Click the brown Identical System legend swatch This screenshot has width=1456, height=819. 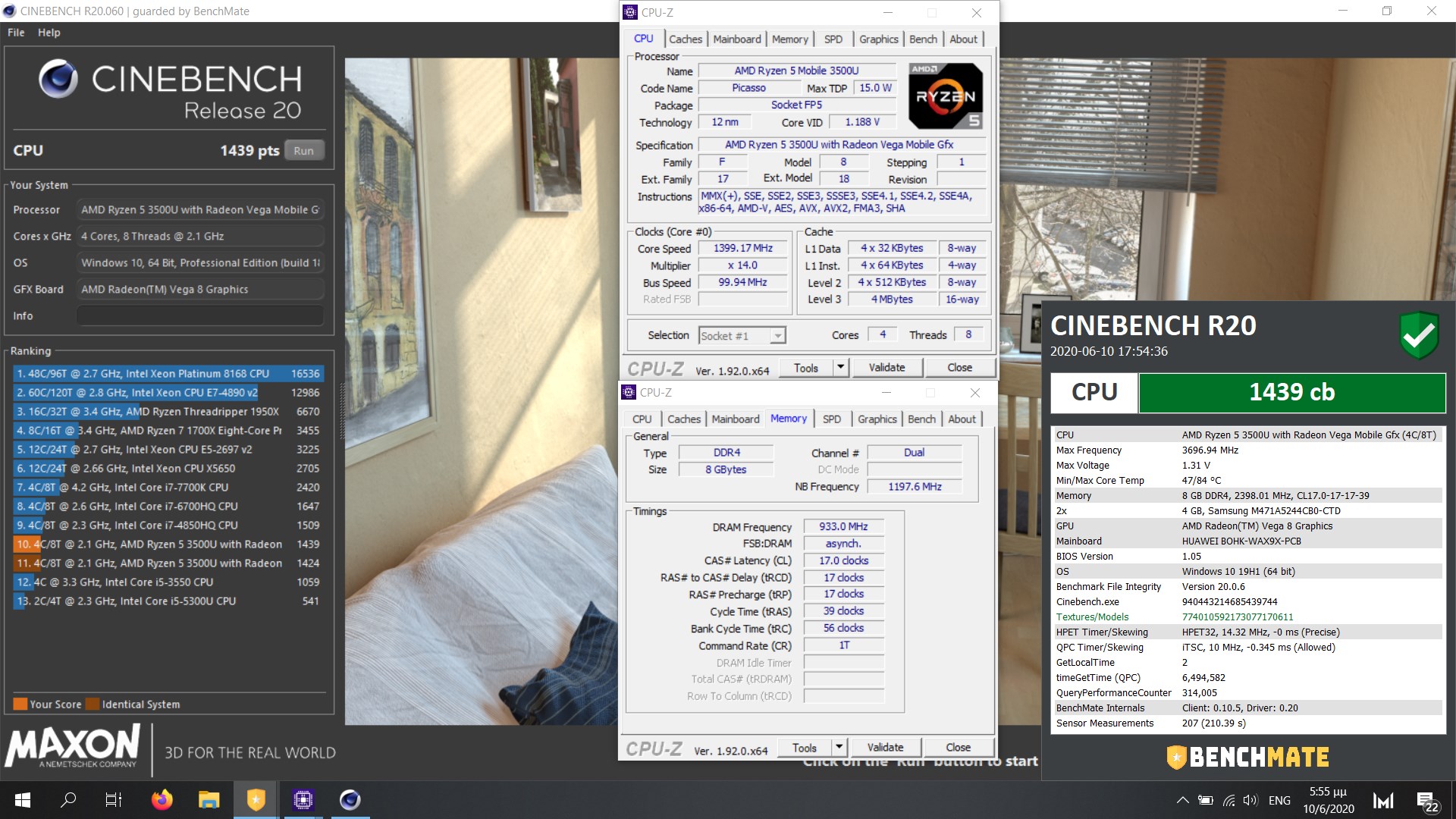pos(93,704)
